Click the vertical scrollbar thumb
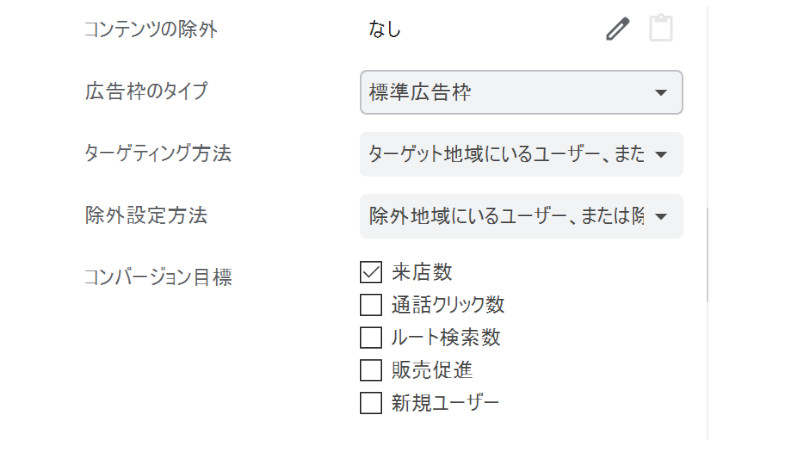 (707, 255)
